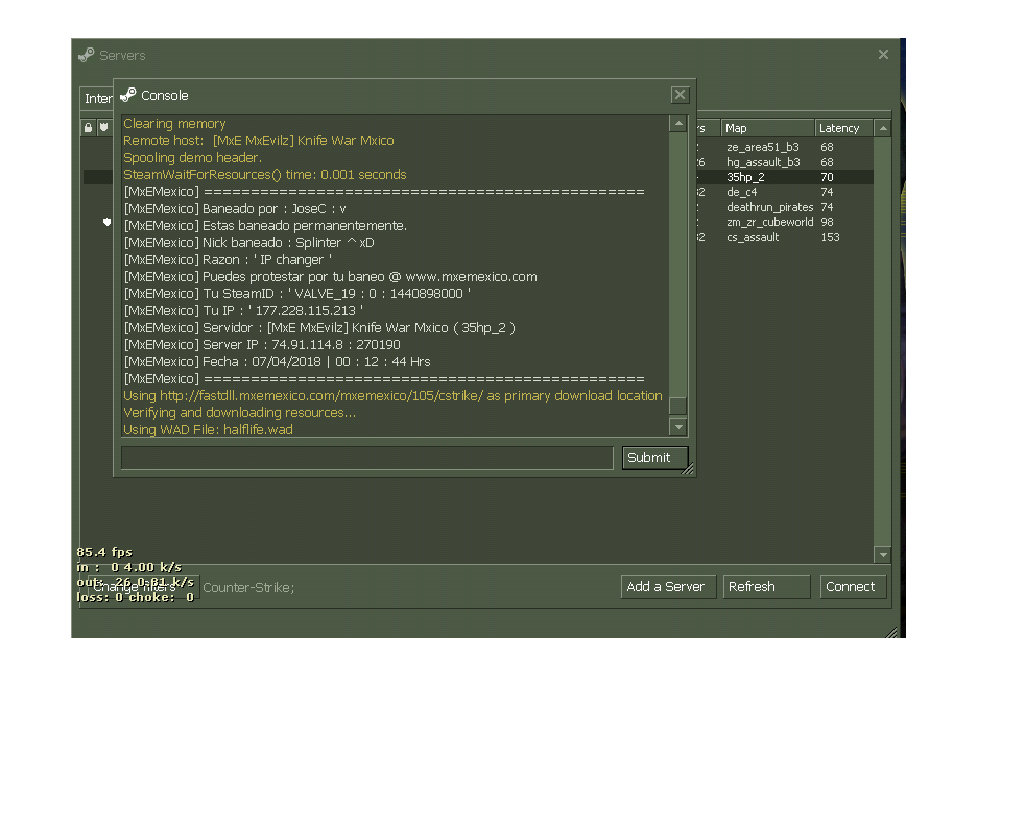The width and height of the screenshot is (1016, 824).
Task: Select the de_c4 server row
Action: click(784, 192)
